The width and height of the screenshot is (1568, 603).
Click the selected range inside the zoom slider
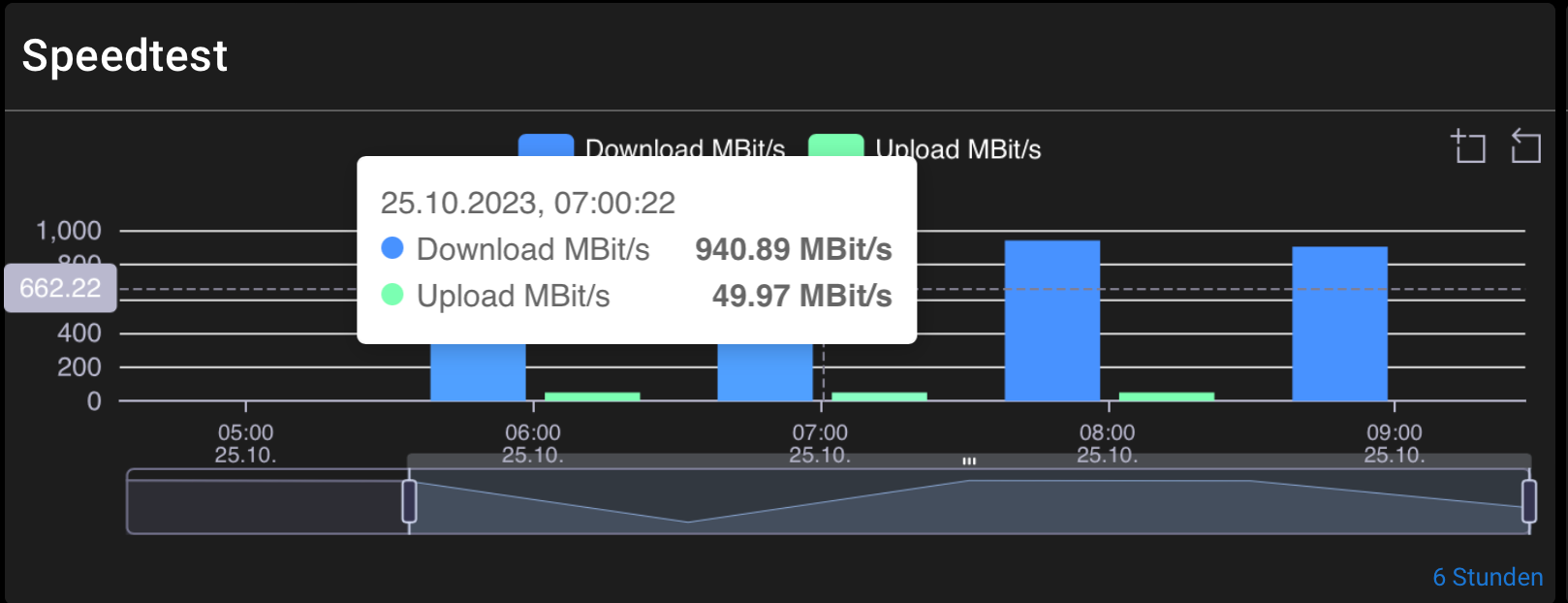(969, 501)
